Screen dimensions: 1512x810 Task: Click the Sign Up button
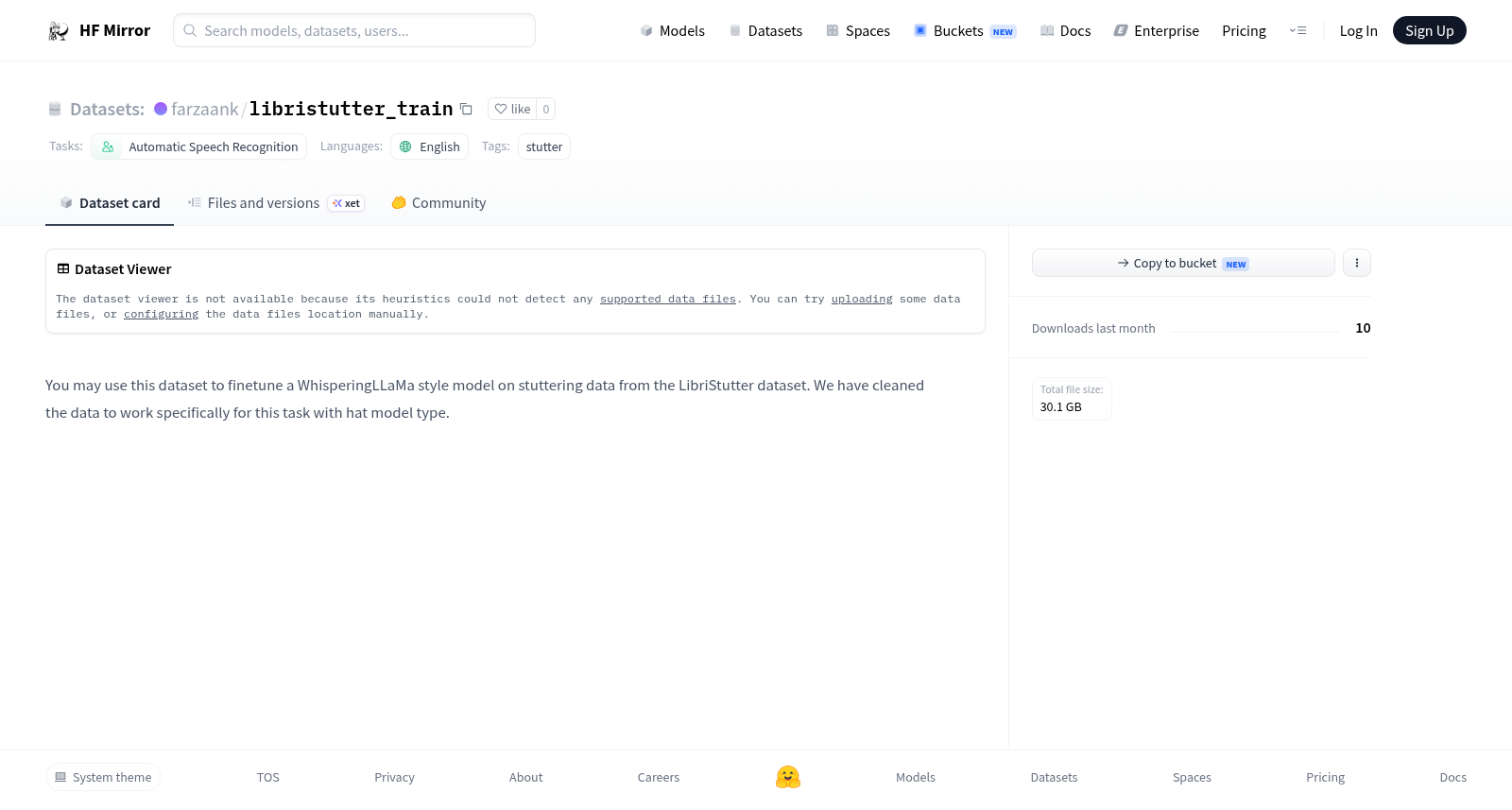[x=1429, y=30]
